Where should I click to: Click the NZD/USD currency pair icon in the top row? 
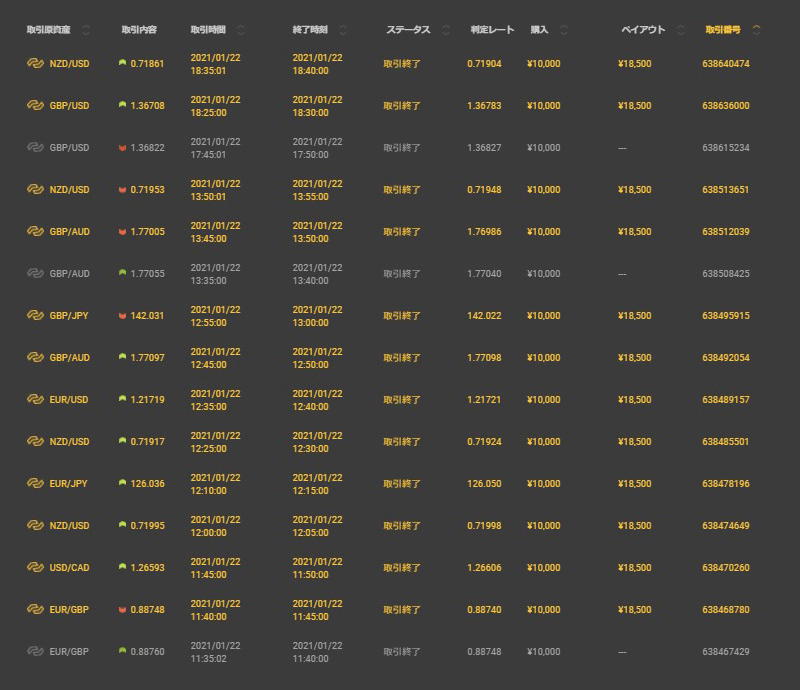coord(35,63)
